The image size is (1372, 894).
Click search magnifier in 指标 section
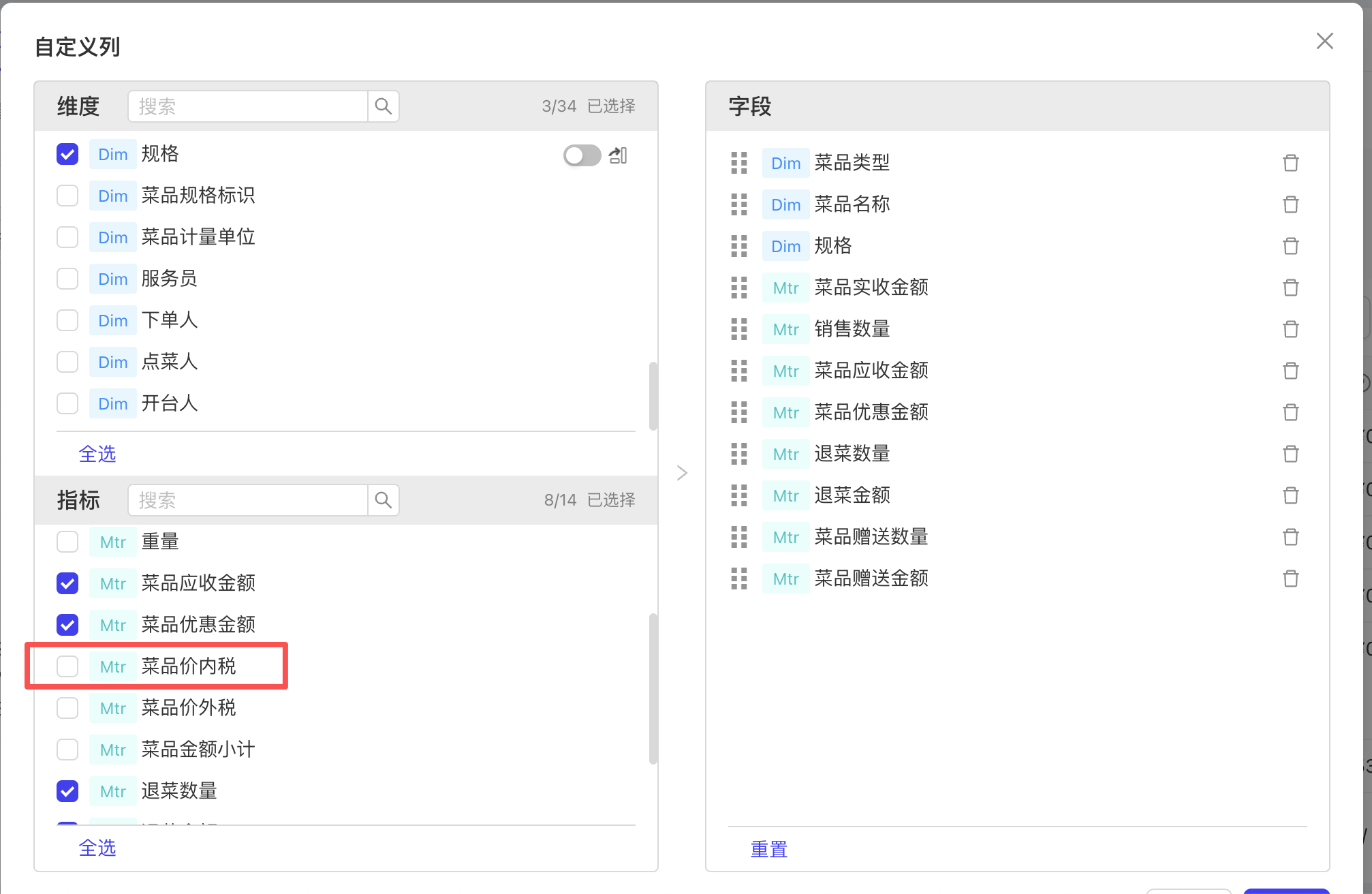tap(384, 500)
